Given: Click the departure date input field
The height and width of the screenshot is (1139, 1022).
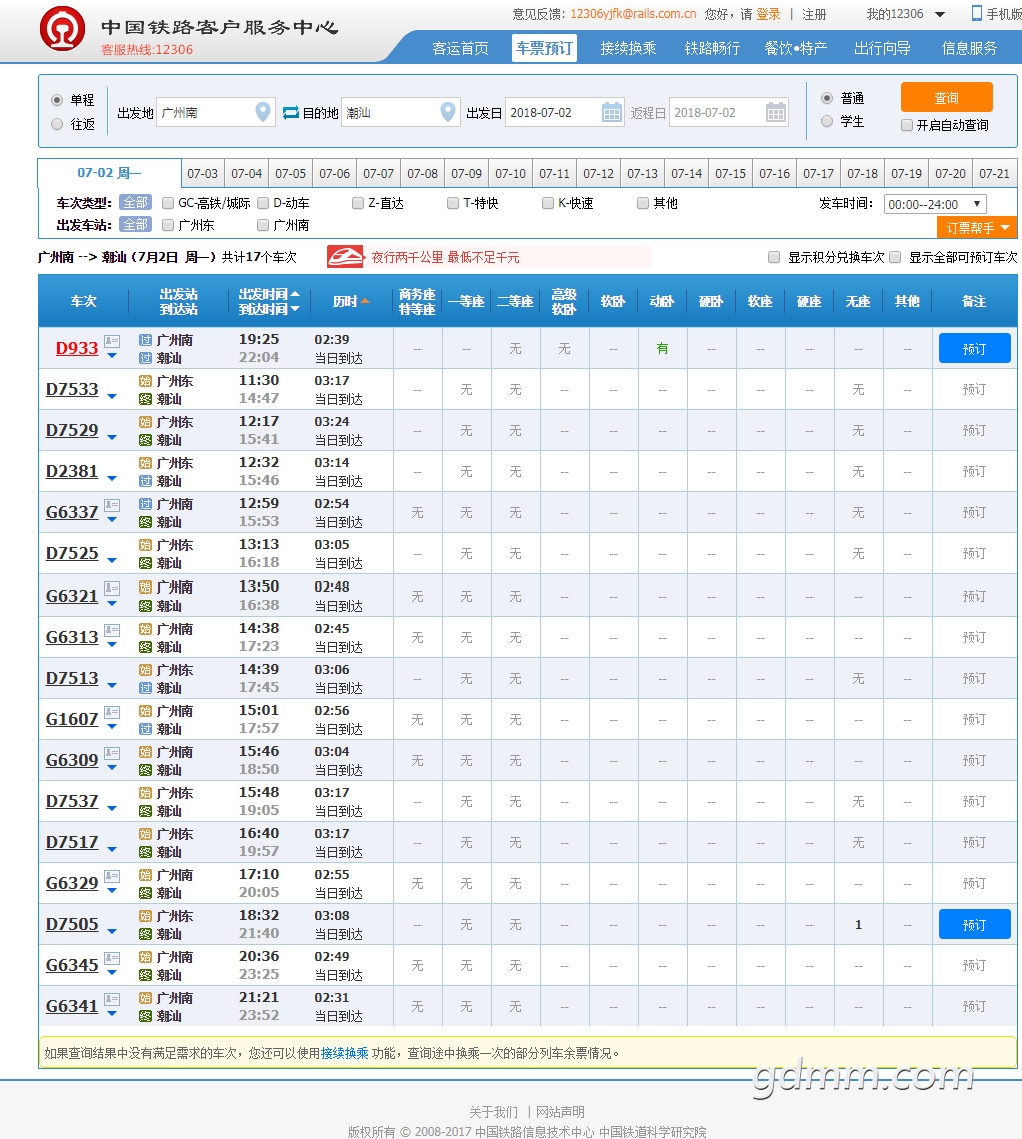Looking at the screenshot, I should (x=564, y=112).
